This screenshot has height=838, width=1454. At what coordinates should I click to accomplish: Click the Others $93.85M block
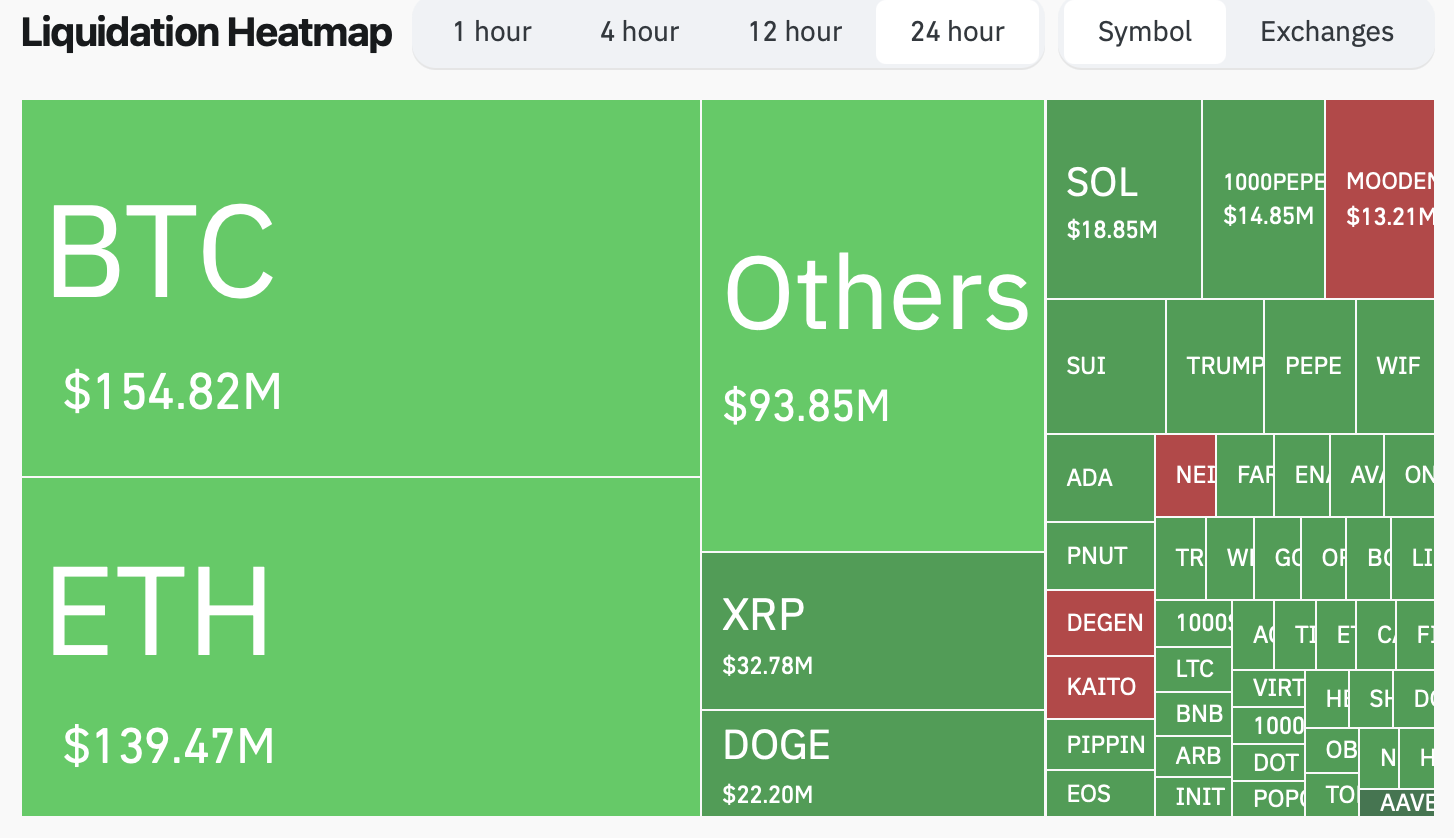(873, 325)
